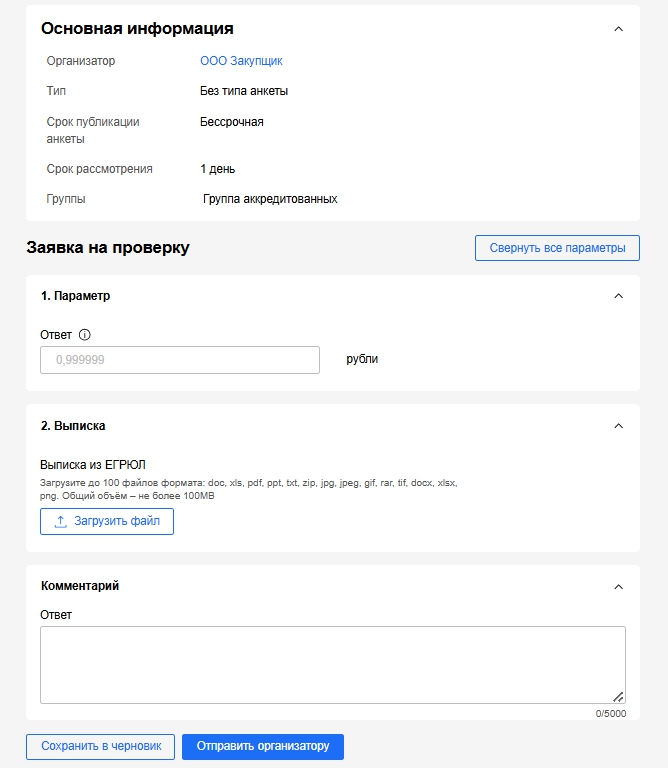Click the info icon beside Ответ

click(x=84, y=335)
